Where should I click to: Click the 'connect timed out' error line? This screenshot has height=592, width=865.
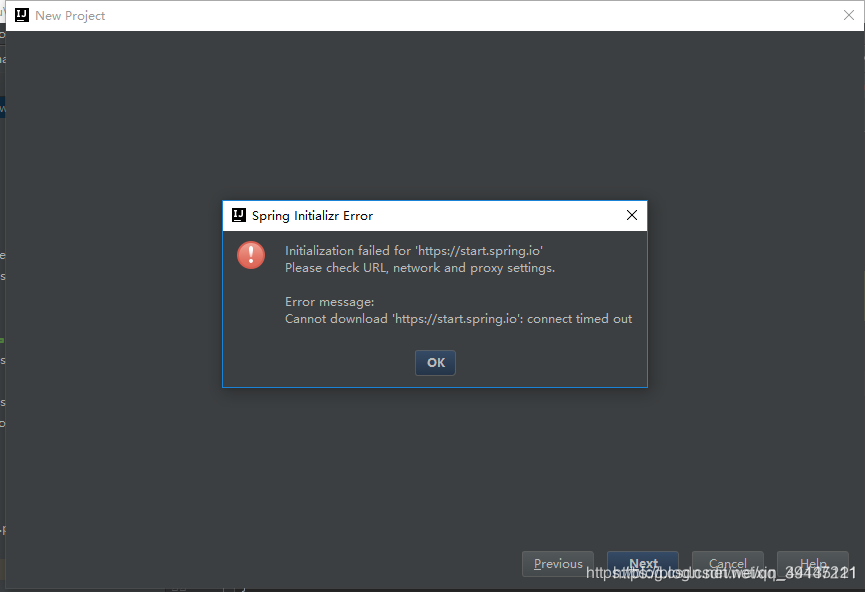click(x=458, y=319)
